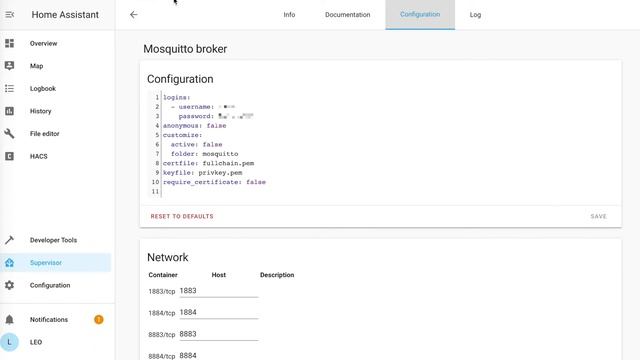
Task: Click the 'certfile: fullchain.pem' line
Action: [208, 163]
